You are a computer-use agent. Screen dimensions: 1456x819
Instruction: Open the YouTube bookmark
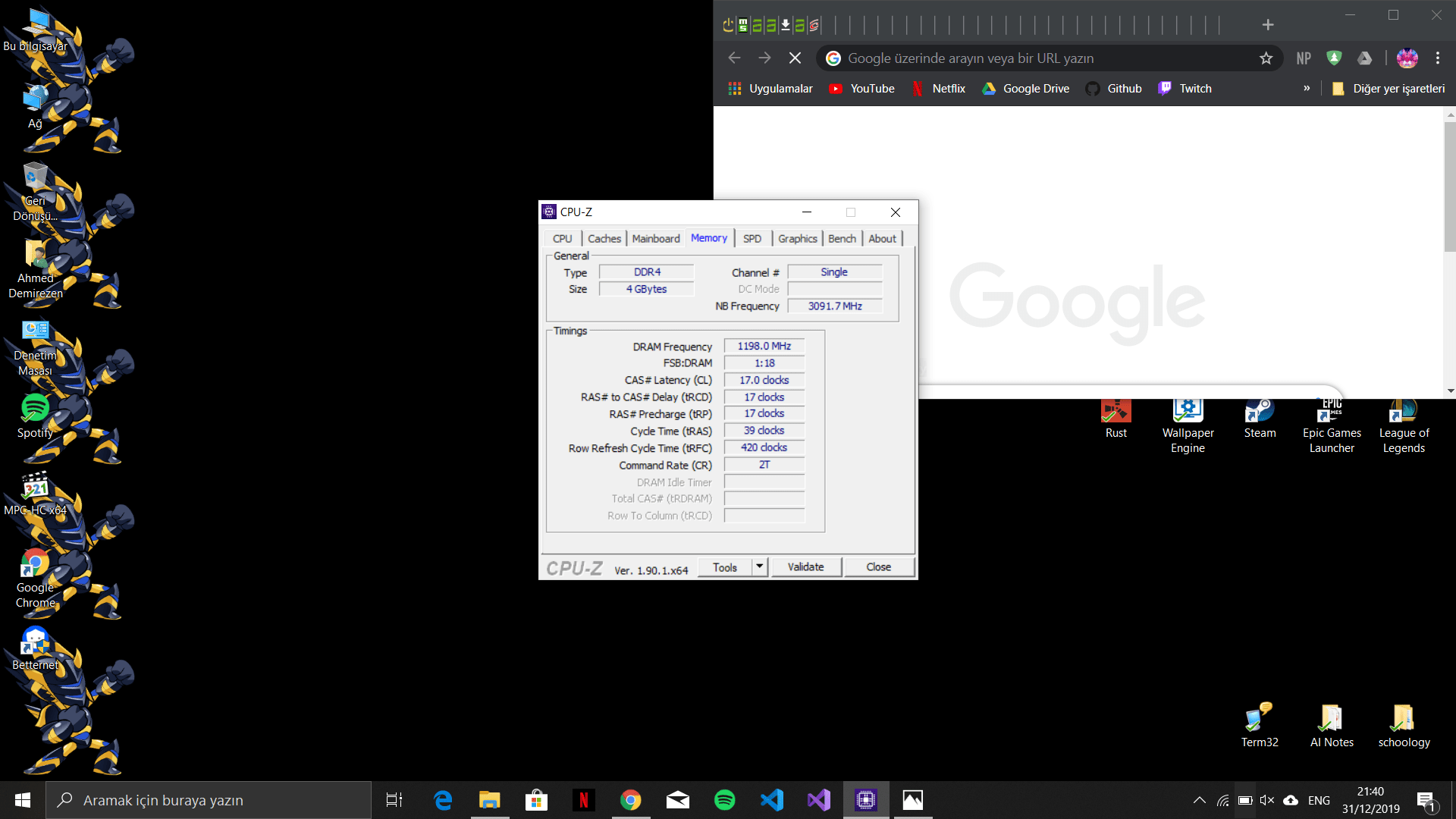(862, 89)
